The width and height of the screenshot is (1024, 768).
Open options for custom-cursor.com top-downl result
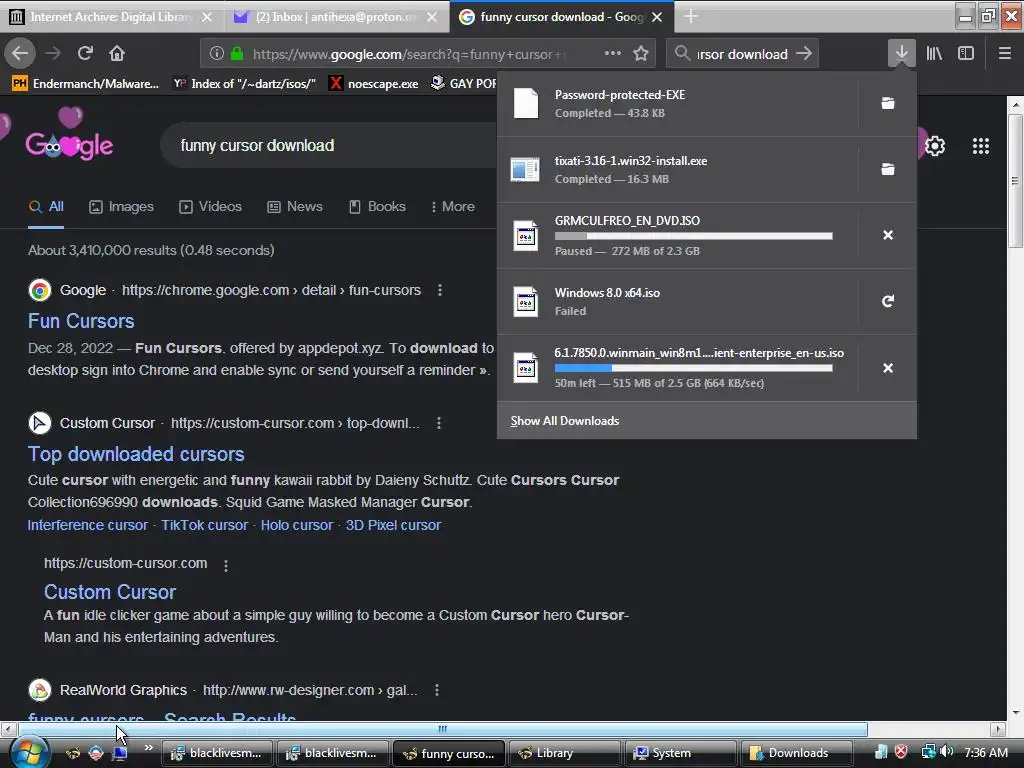click(439, 423)
